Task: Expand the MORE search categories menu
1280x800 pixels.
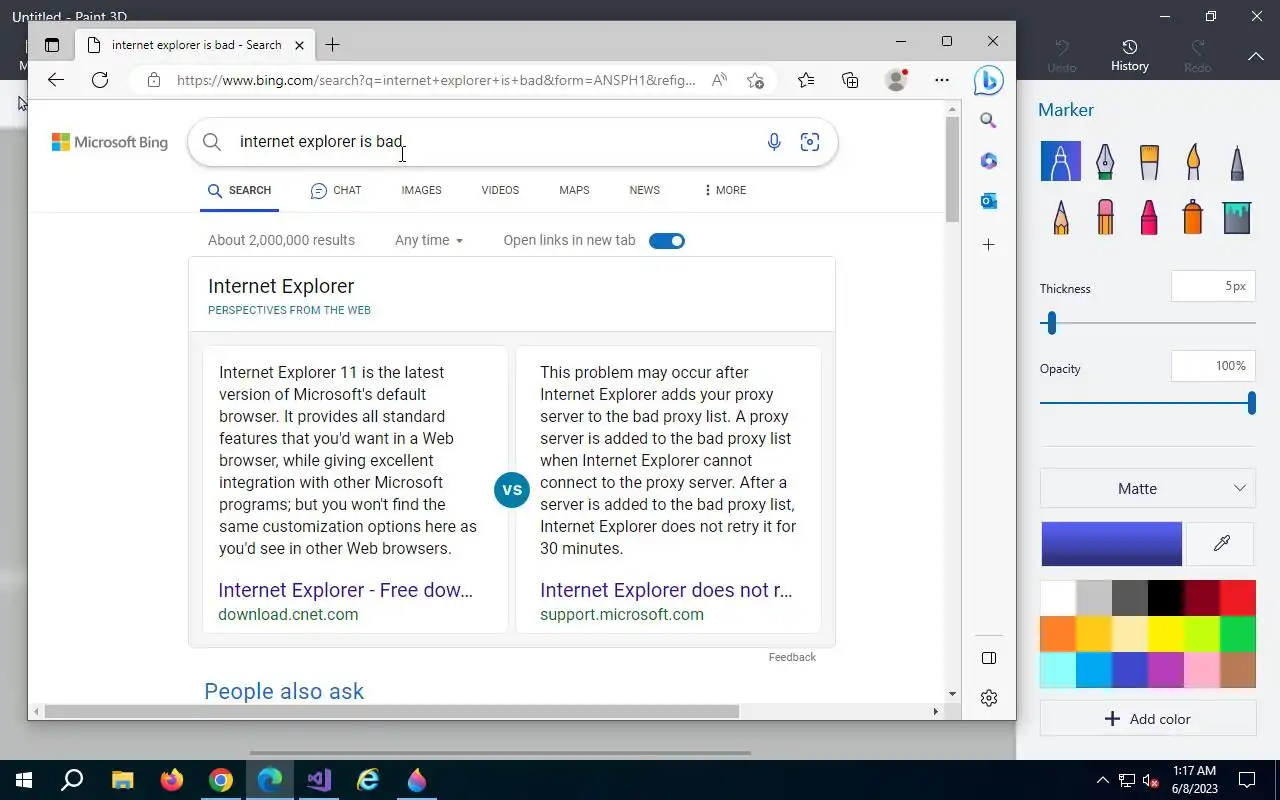Action: pyautogui.click(x=725, y=190)
